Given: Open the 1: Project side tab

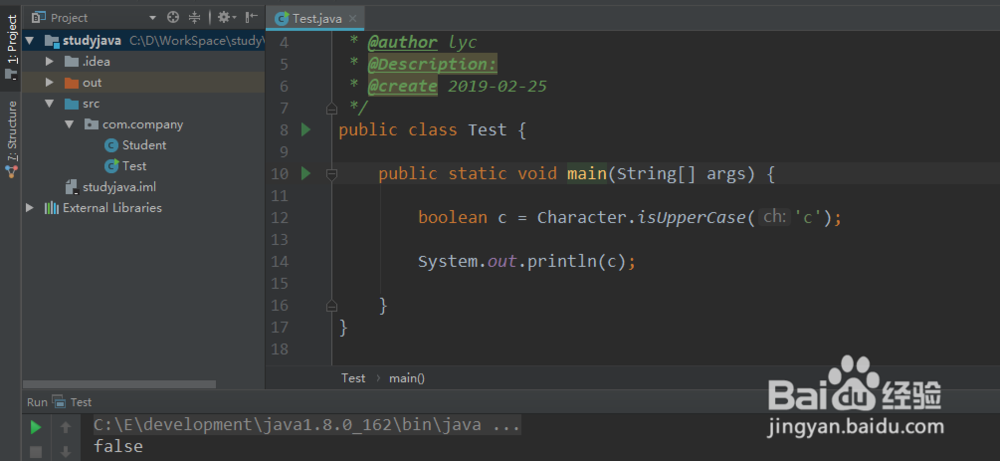Looking at the screenshot, I should 11,46.
